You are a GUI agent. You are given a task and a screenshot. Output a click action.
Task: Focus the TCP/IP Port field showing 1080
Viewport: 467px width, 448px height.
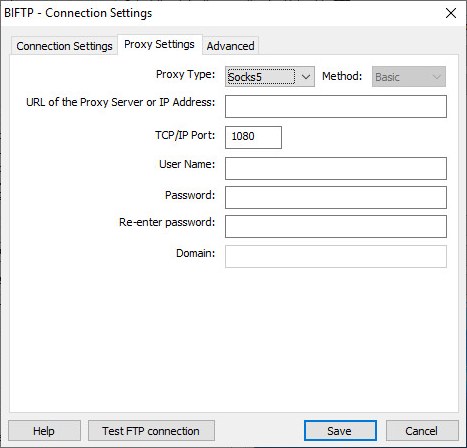point(253,137)
